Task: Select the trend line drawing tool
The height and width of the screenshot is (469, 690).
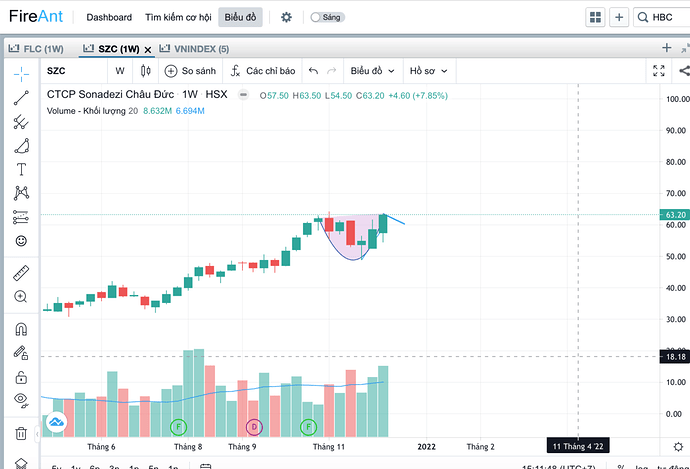Action: coord(21,98)
